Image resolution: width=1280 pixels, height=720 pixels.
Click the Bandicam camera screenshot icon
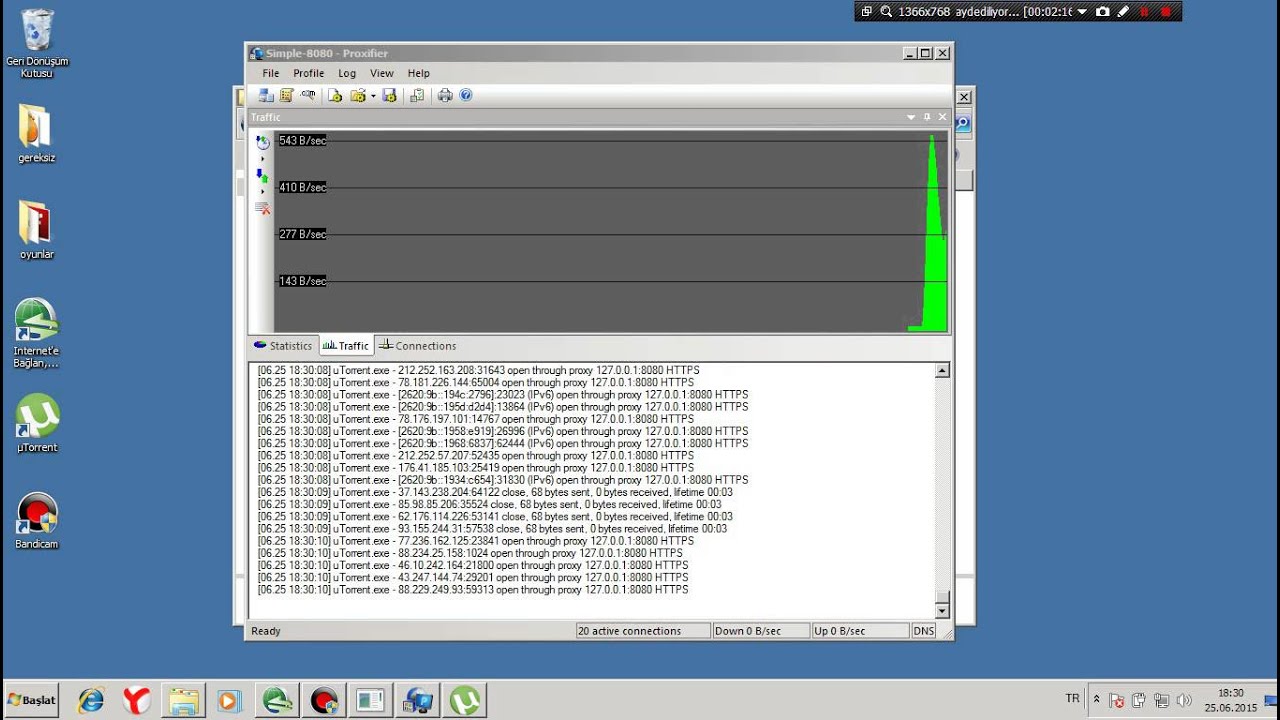(x=1102, y=12)
